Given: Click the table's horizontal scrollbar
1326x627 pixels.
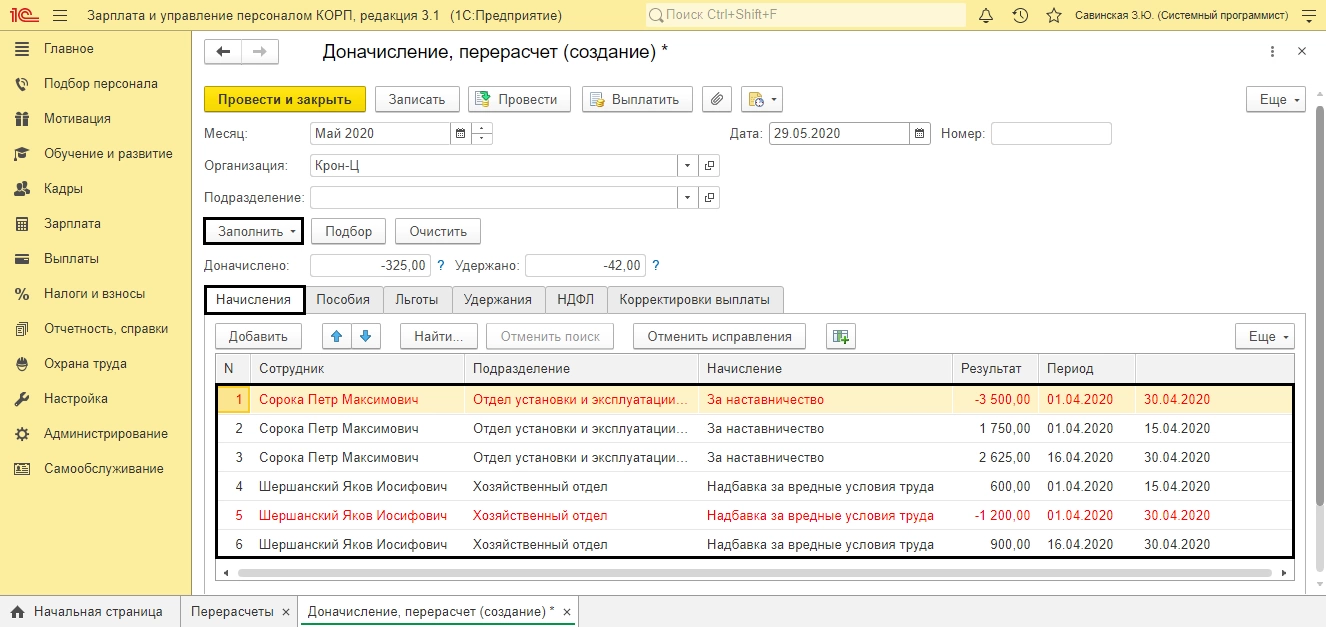Looking at the screenshot, I should [755, 573].
